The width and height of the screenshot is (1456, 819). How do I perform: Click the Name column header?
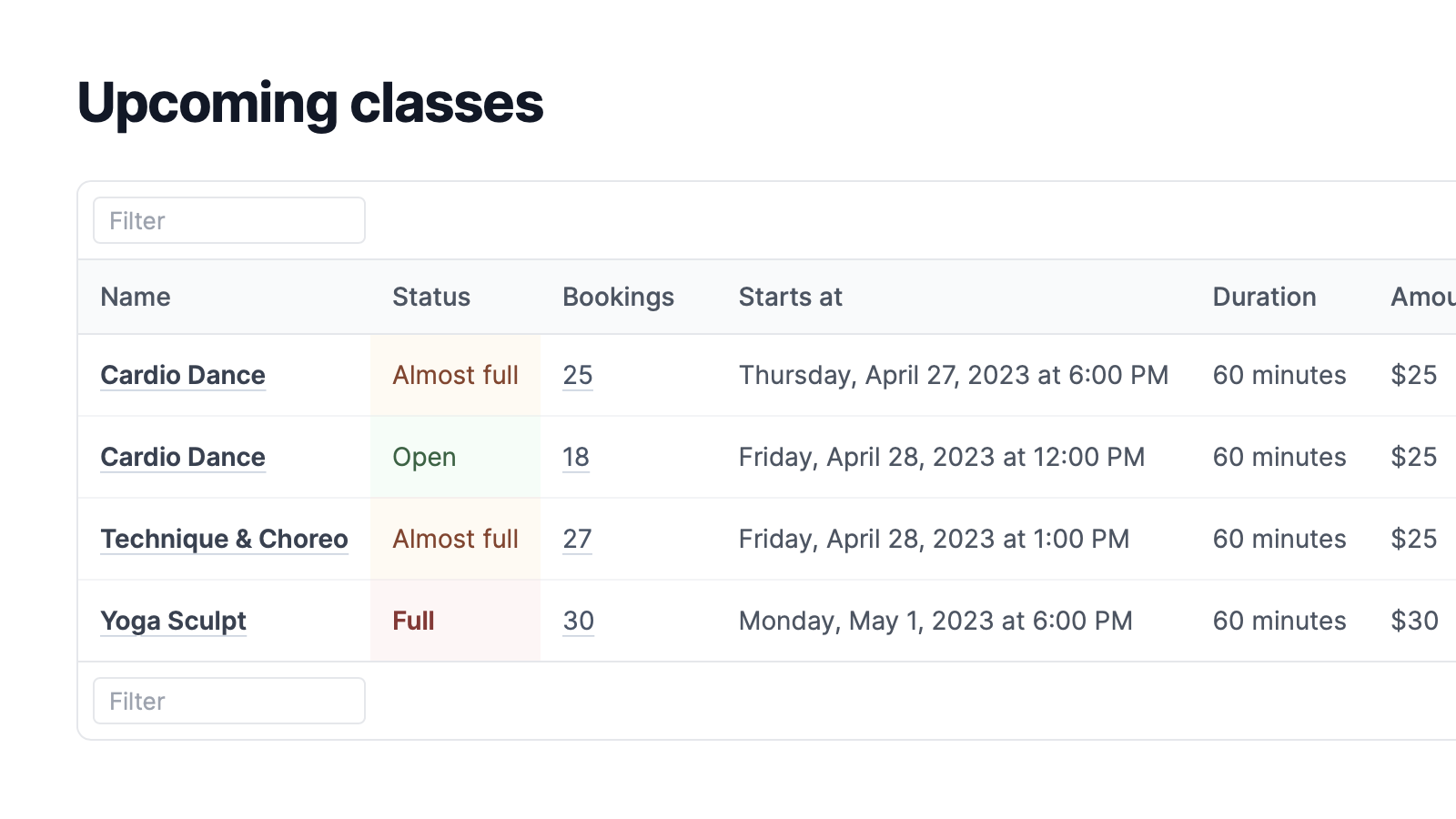click(x=136, y=297)
